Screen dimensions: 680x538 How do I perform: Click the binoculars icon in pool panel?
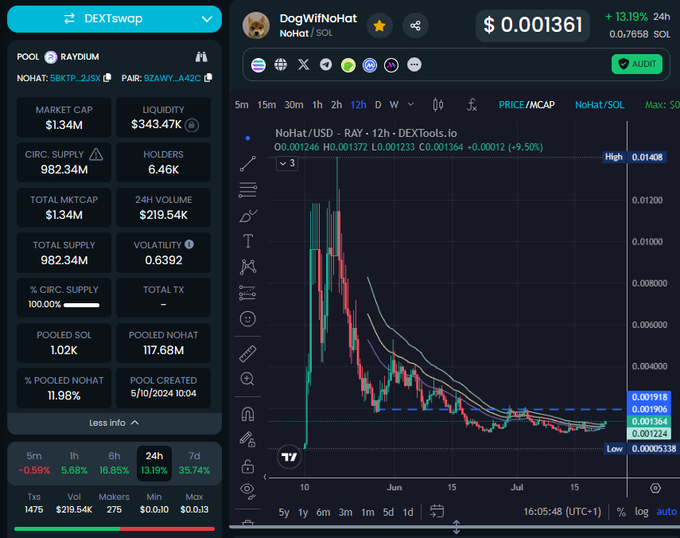tap(201, 57)
